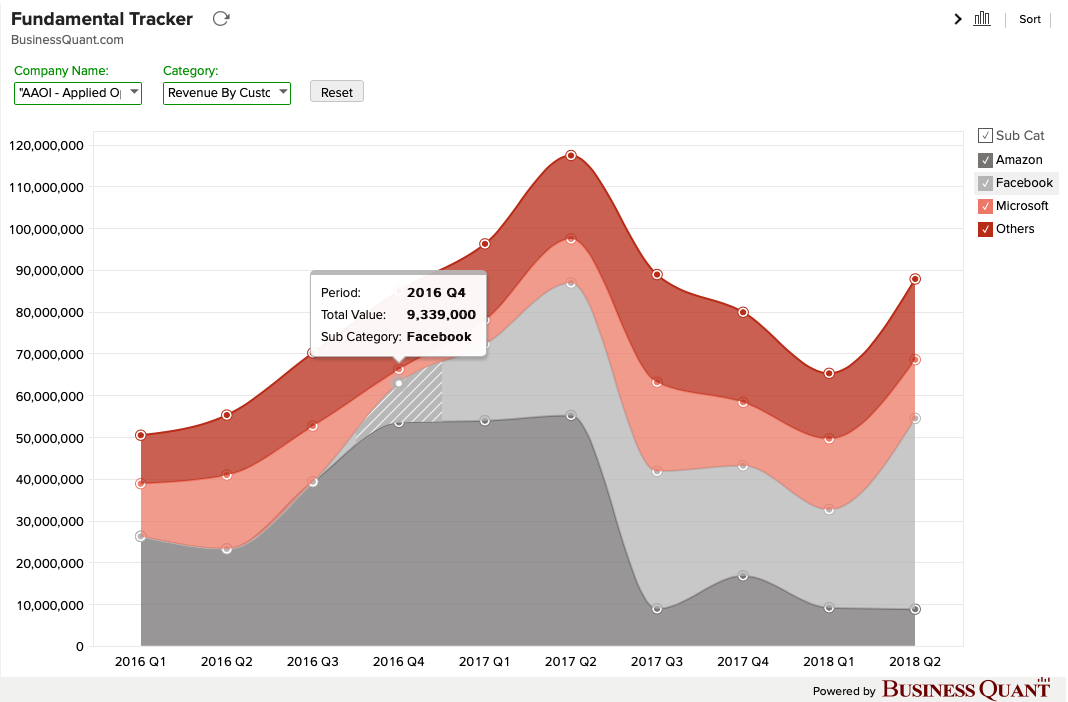
Task: Select the 2017 Q2 peak Others data point
Action: 571,155
